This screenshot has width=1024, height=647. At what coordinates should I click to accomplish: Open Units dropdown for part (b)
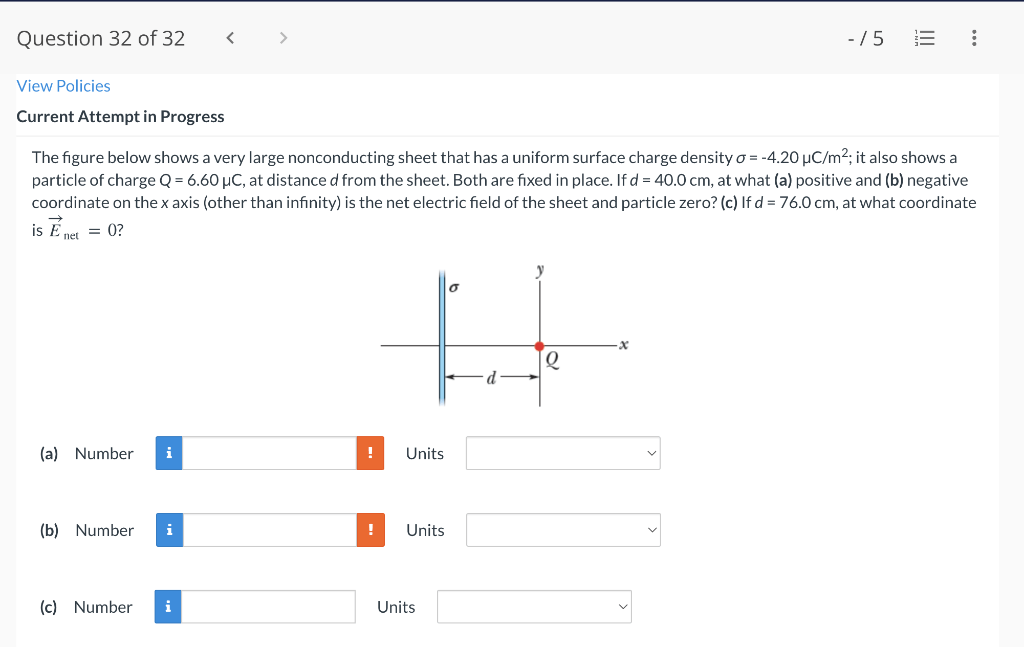click(563, 530)
